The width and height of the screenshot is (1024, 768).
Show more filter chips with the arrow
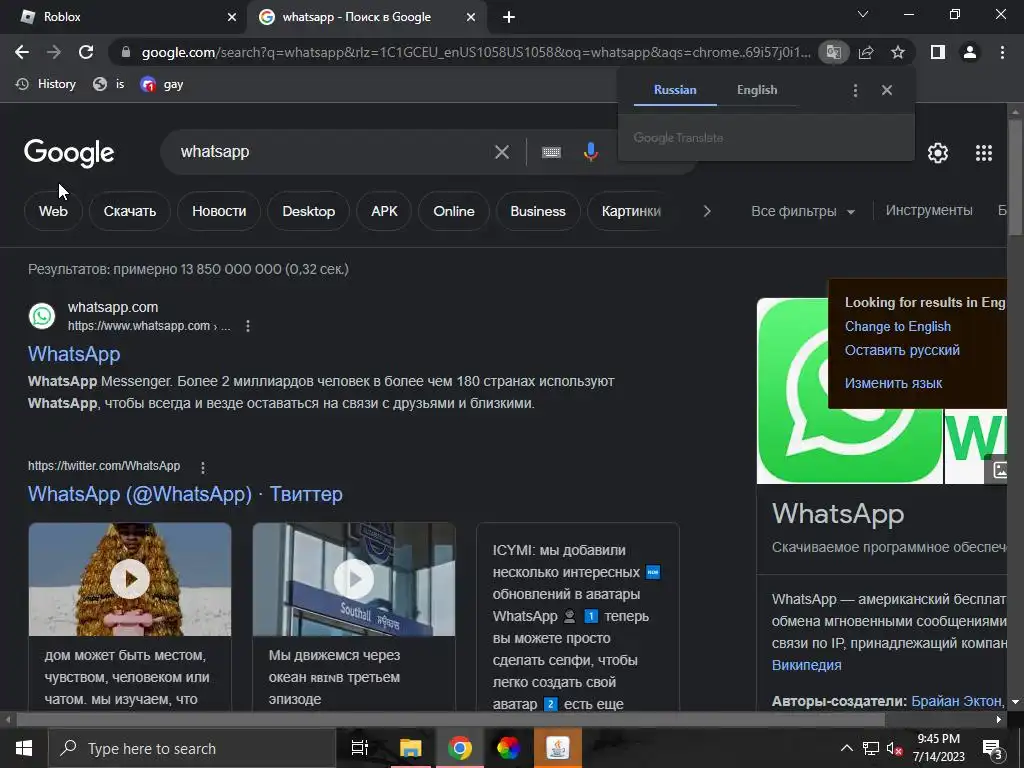tap(707, 212)
